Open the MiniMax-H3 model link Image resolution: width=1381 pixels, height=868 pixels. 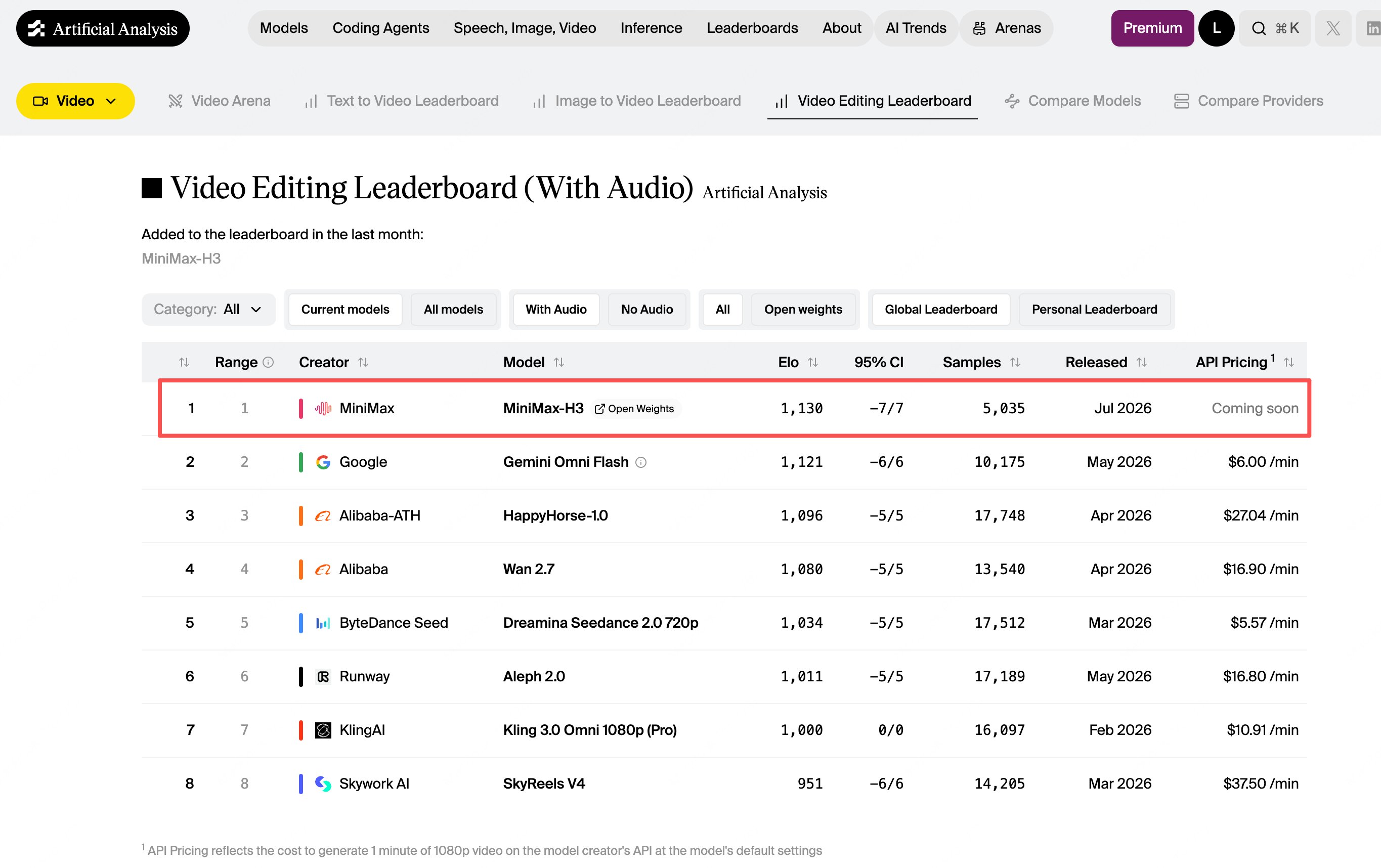(543, 408)
